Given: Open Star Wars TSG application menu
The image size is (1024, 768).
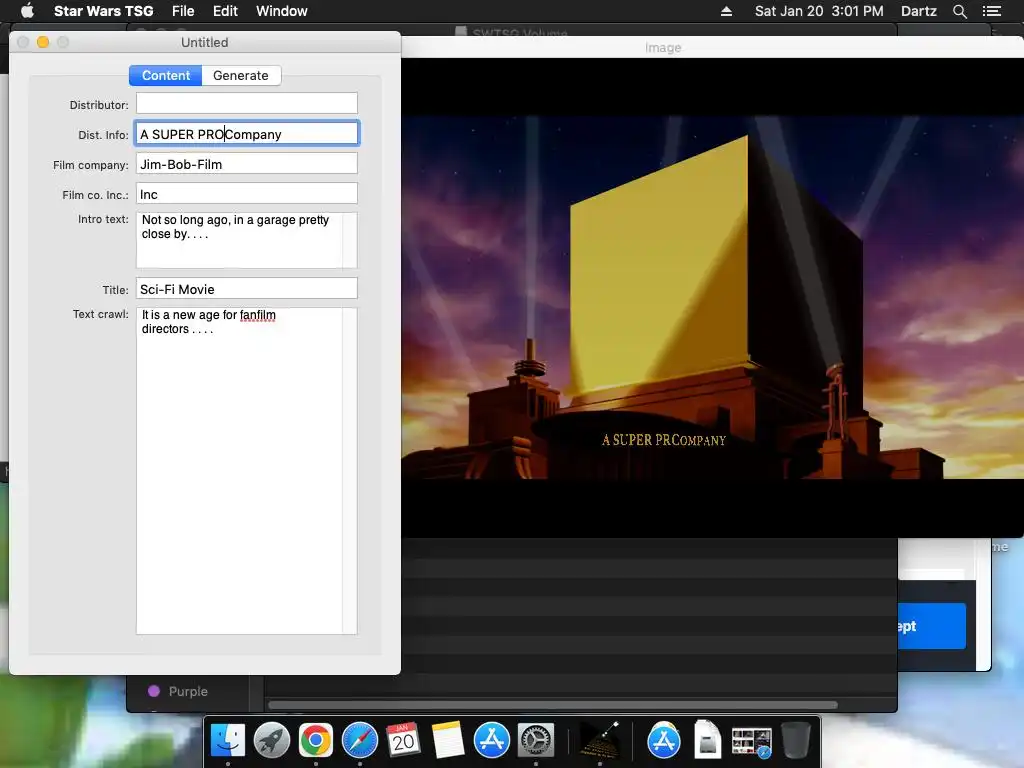Looking at the screenshot, I should pyautogui.click(x=103, y=11).
